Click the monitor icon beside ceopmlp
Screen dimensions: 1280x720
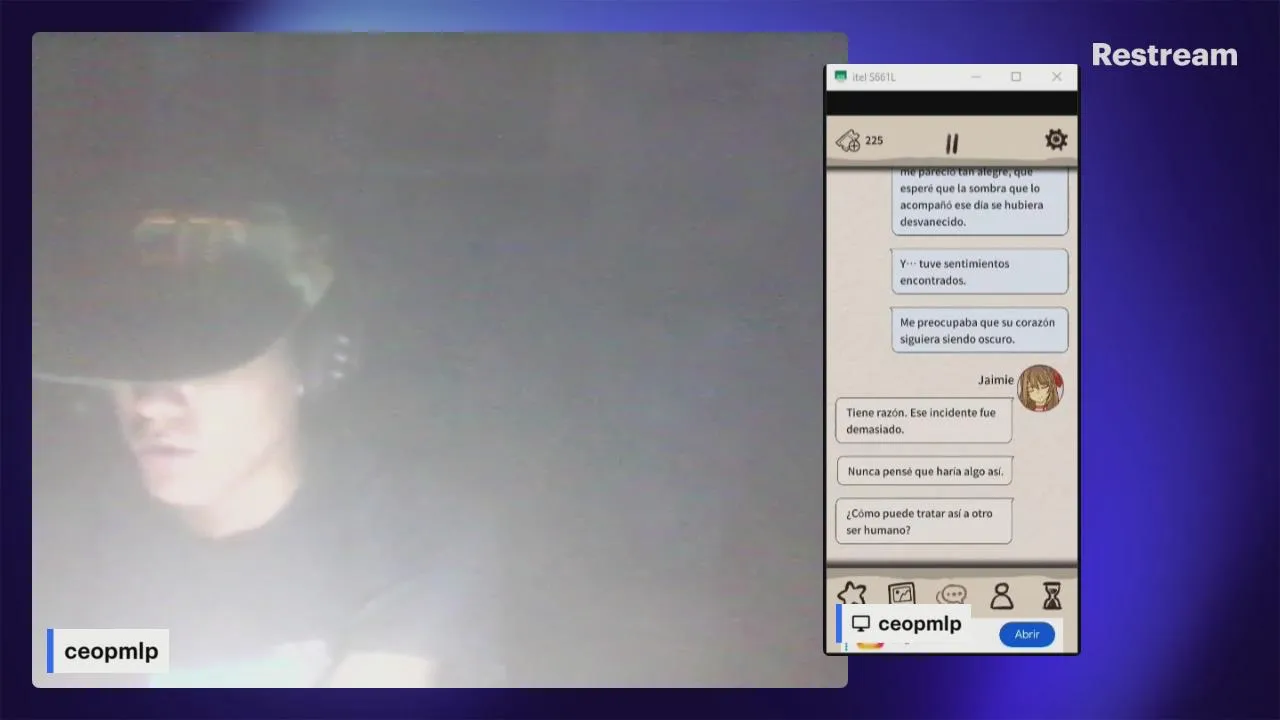(x=861, y=624)
